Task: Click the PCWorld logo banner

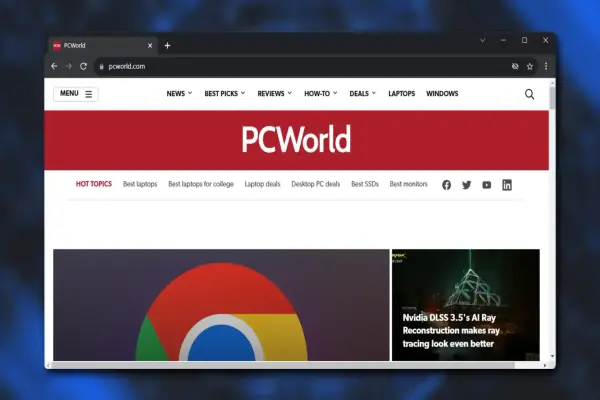Action: [296, 139]
